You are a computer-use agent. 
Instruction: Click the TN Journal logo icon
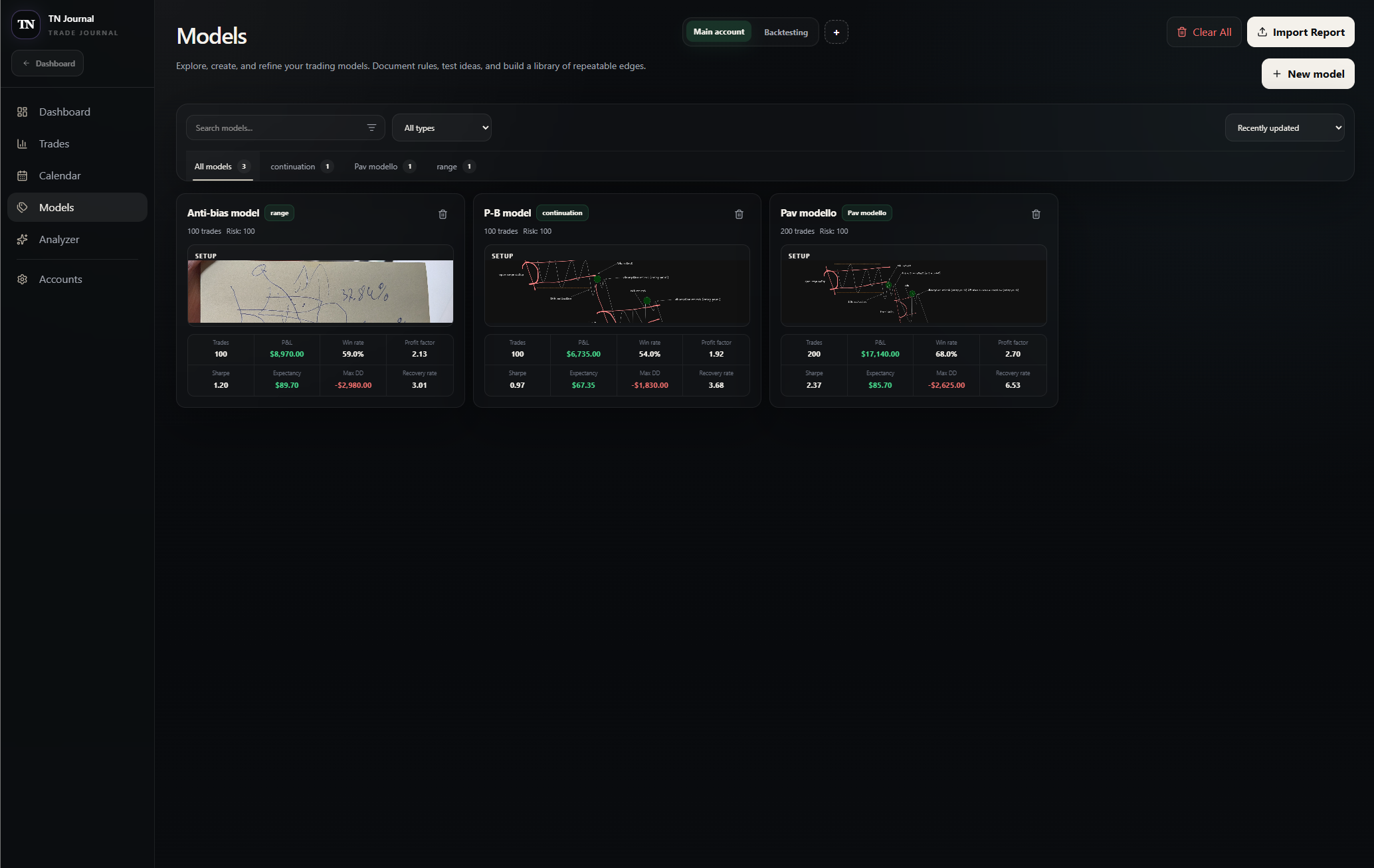pyautogui.click(x=26, y=25)
